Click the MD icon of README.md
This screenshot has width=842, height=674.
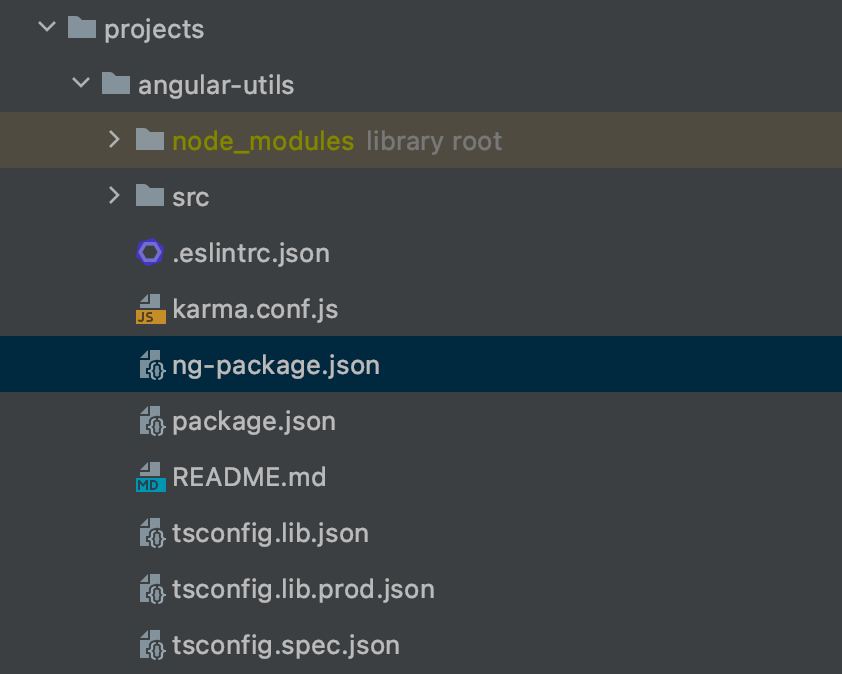150,477
